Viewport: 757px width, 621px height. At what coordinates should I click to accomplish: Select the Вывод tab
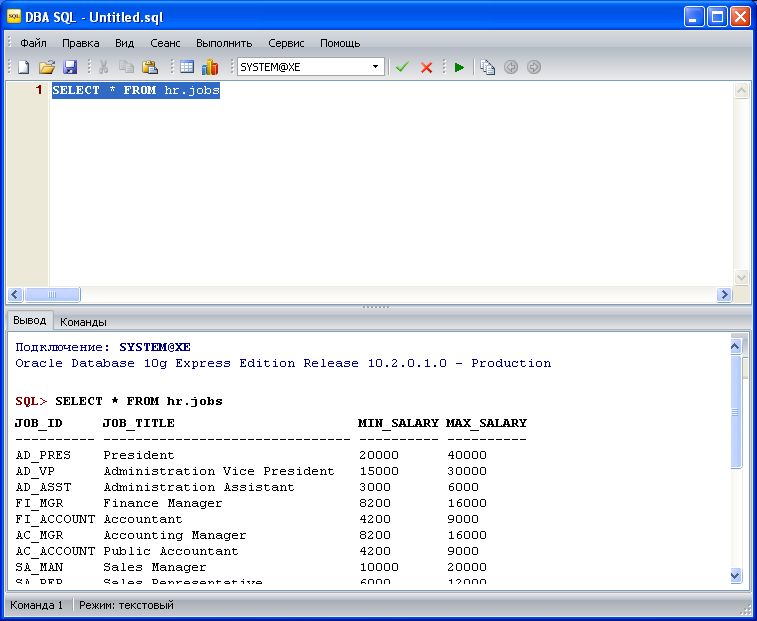tap(29, 321)
